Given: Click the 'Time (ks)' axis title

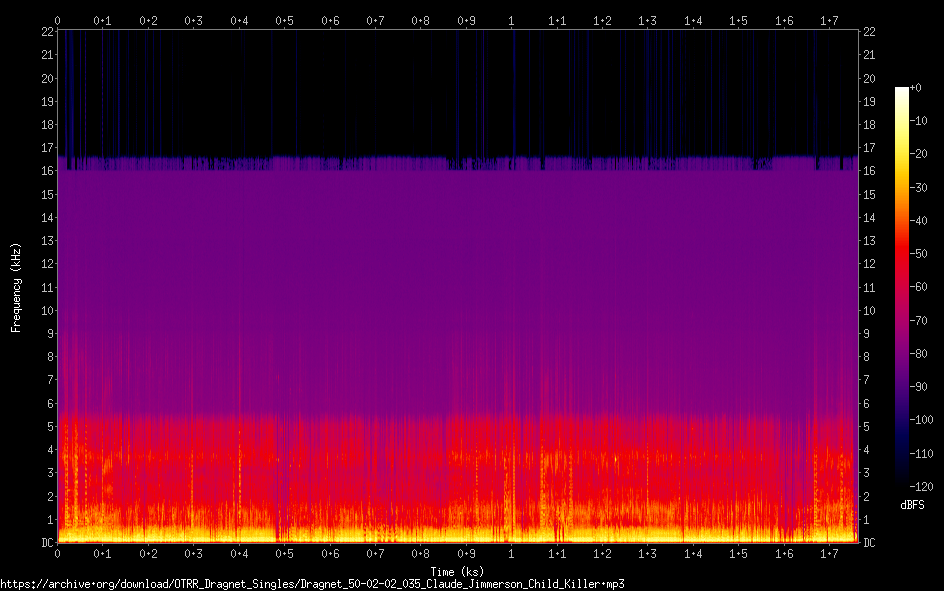Looking at the screenshot, I should 457,571.
